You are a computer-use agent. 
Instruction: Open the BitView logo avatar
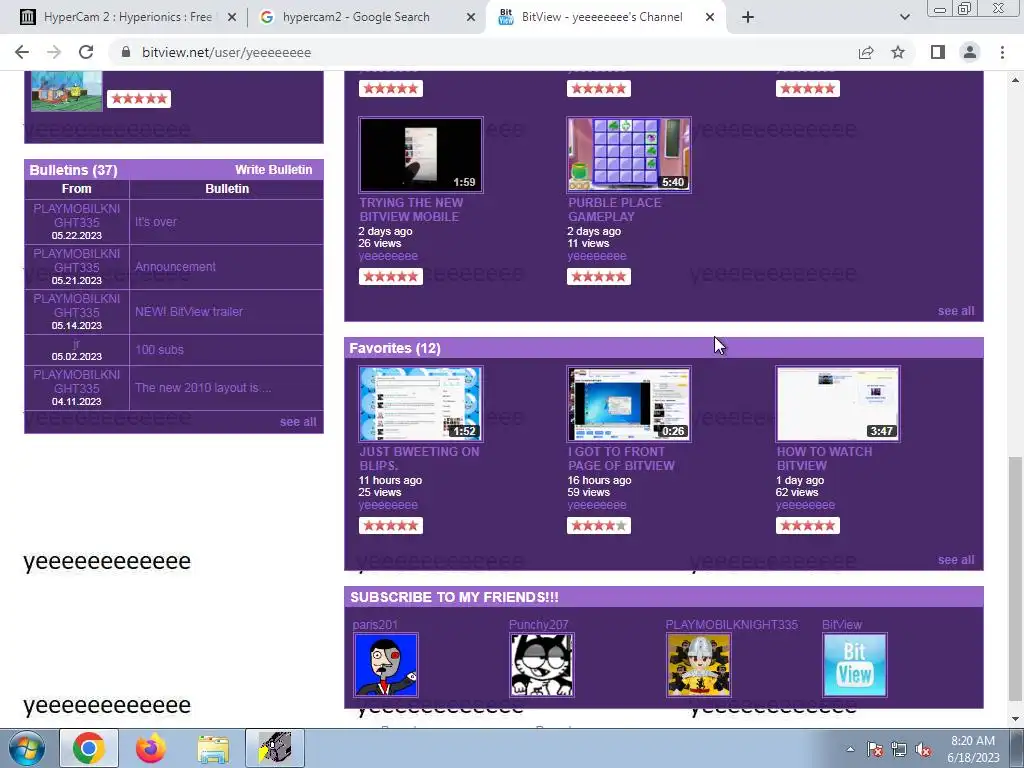(855, 665)
